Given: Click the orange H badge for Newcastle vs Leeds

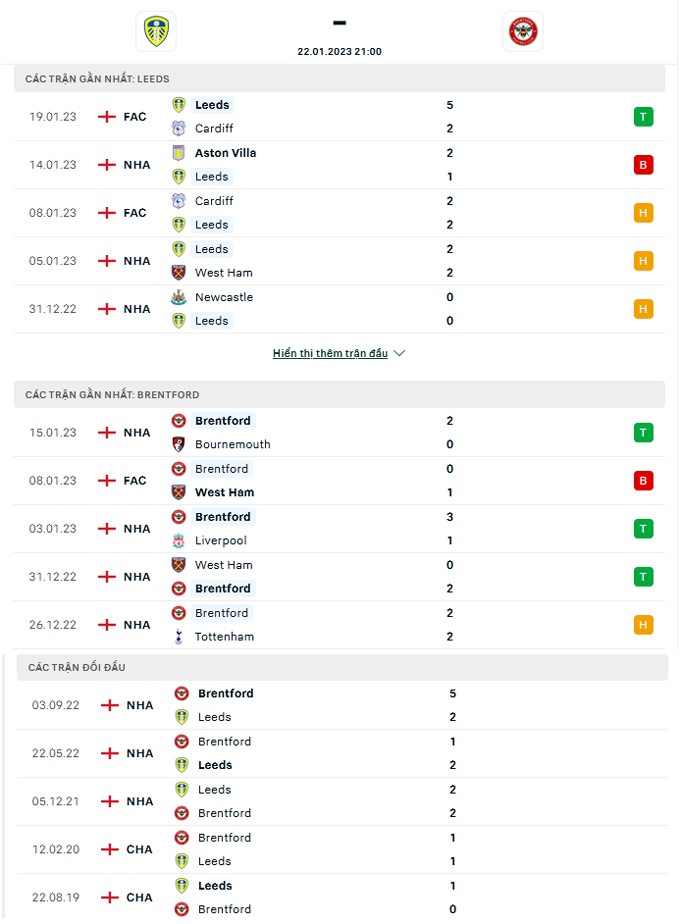Looking at the screenshot, I should (x=643, y=309).
